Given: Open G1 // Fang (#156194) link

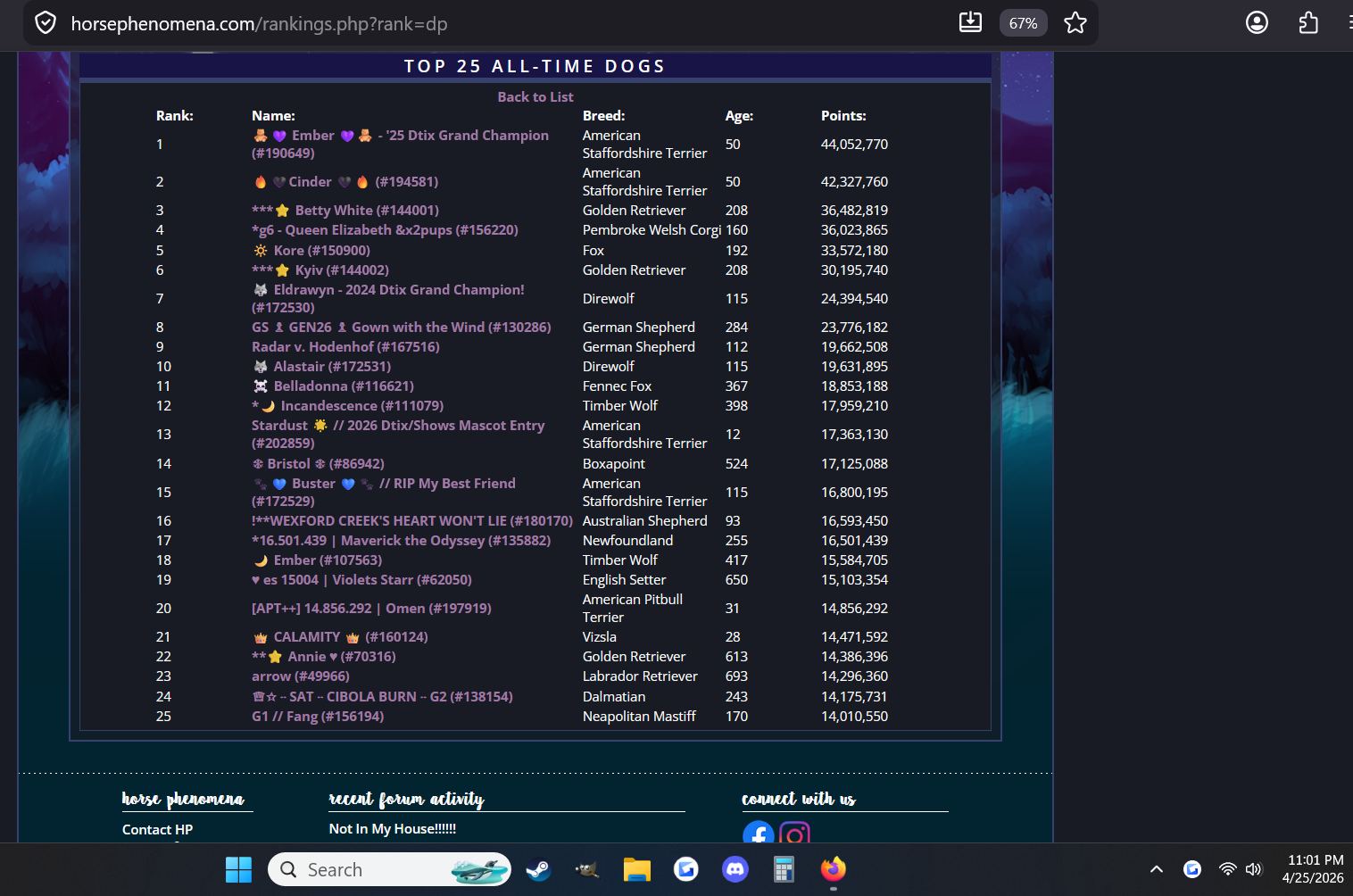Looking at the screenshot, I should (318, 717).
